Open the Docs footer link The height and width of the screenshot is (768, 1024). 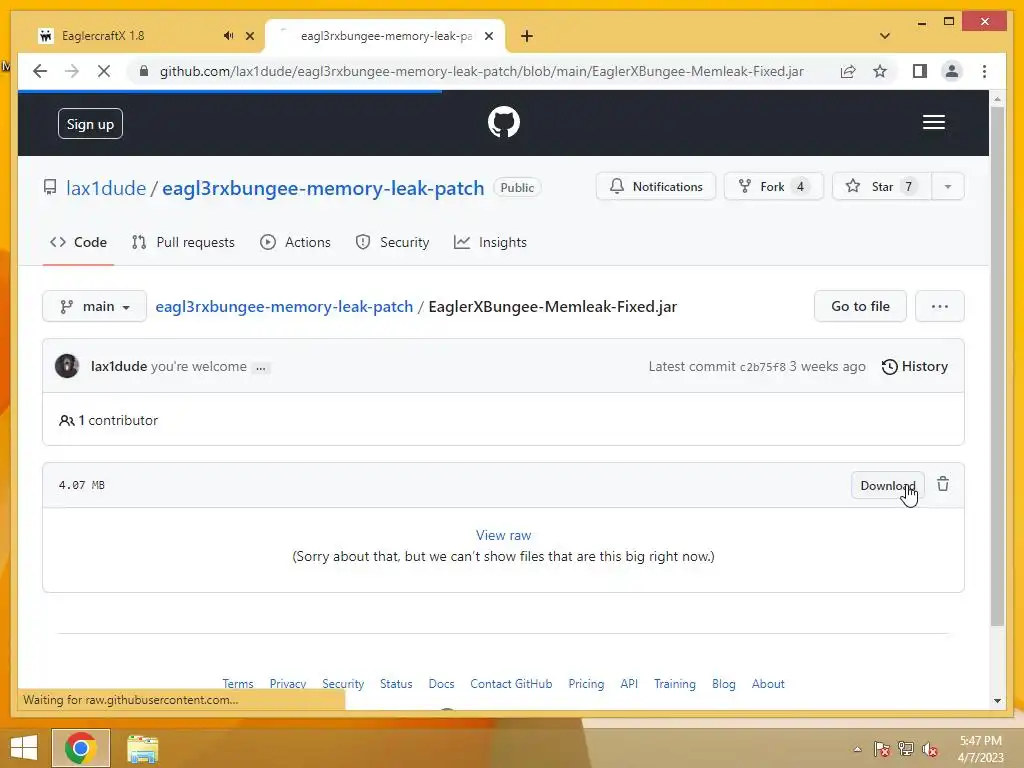point(441,684)
